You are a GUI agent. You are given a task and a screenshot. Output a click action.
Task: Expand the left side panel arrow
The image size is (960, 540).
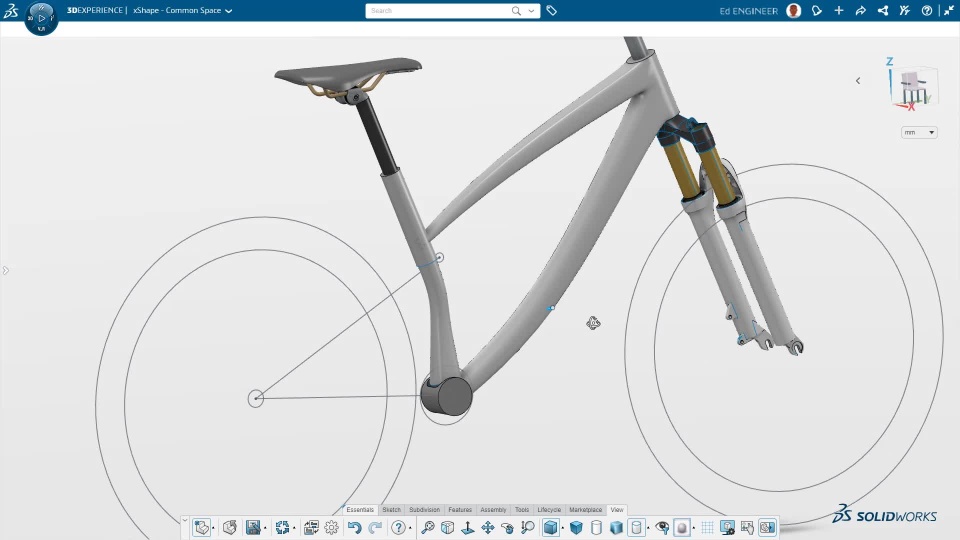pos(6,270)
